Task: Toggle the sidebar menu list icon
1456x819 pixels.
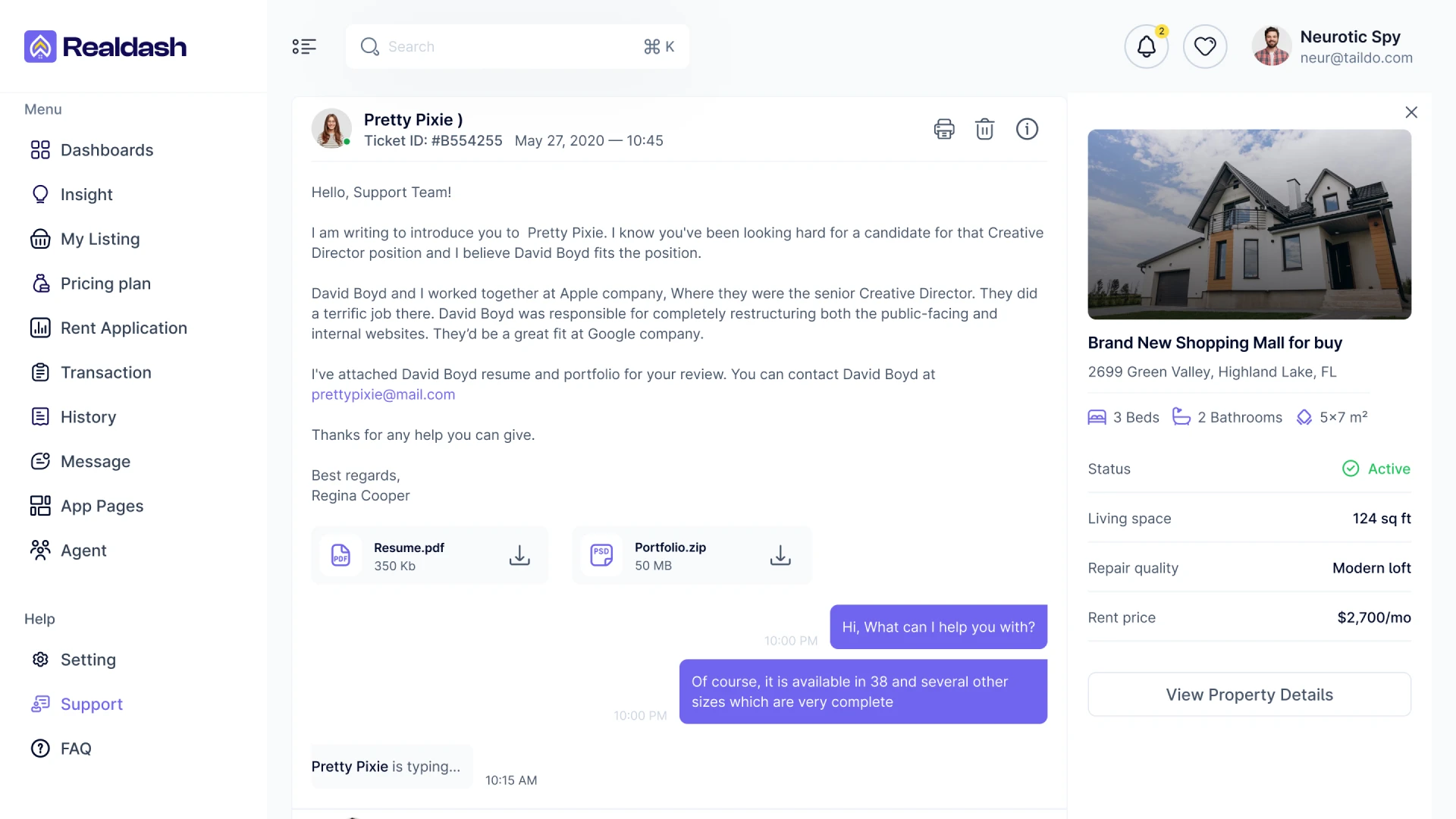Action: point(304,47)
